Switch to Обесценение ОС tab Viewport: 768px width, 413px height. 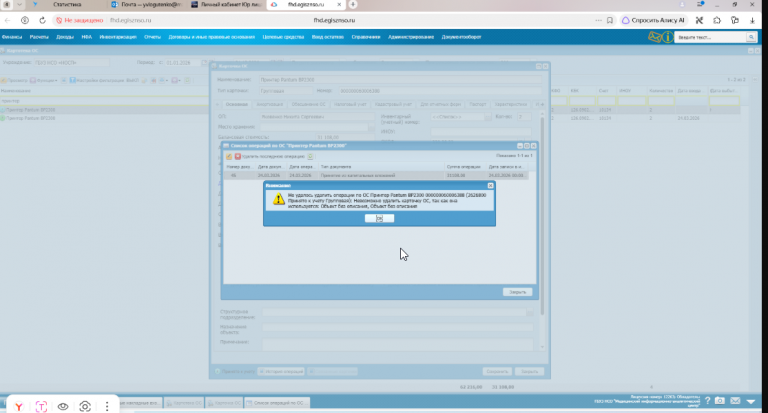pyautogui.click(x=308, y=104)
